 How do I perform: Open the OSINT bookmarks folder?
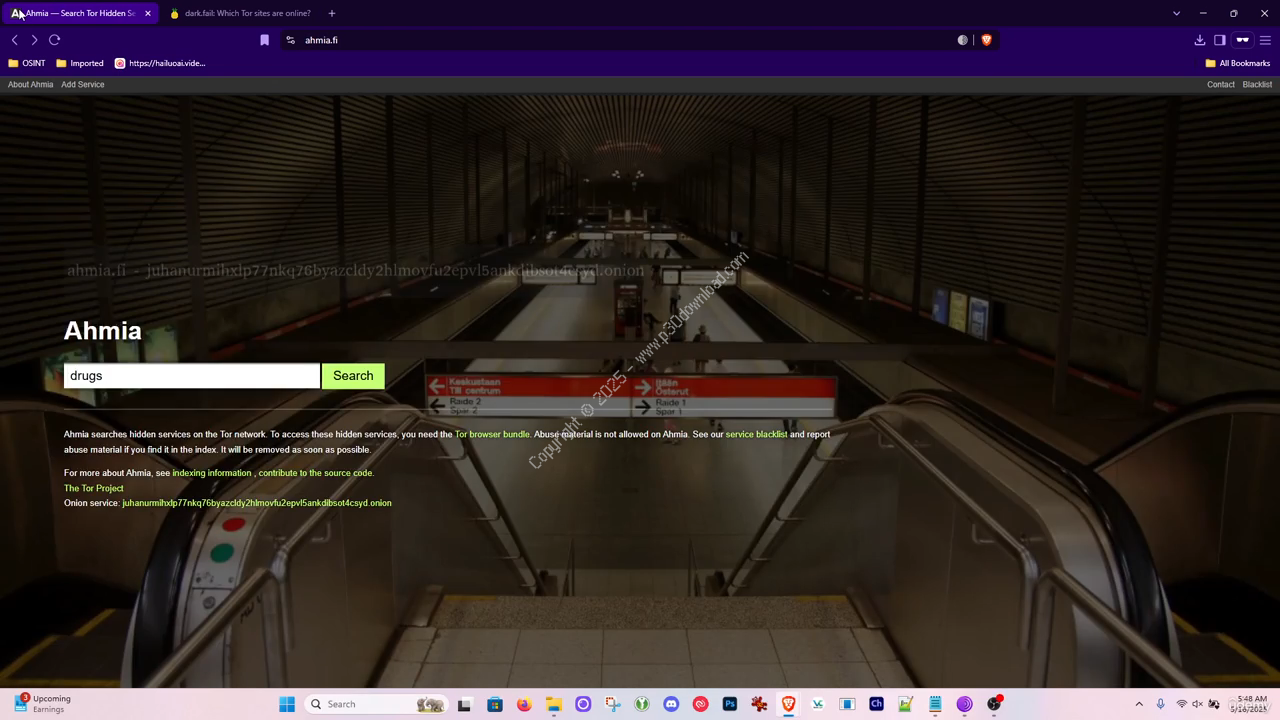coord(27,63)
